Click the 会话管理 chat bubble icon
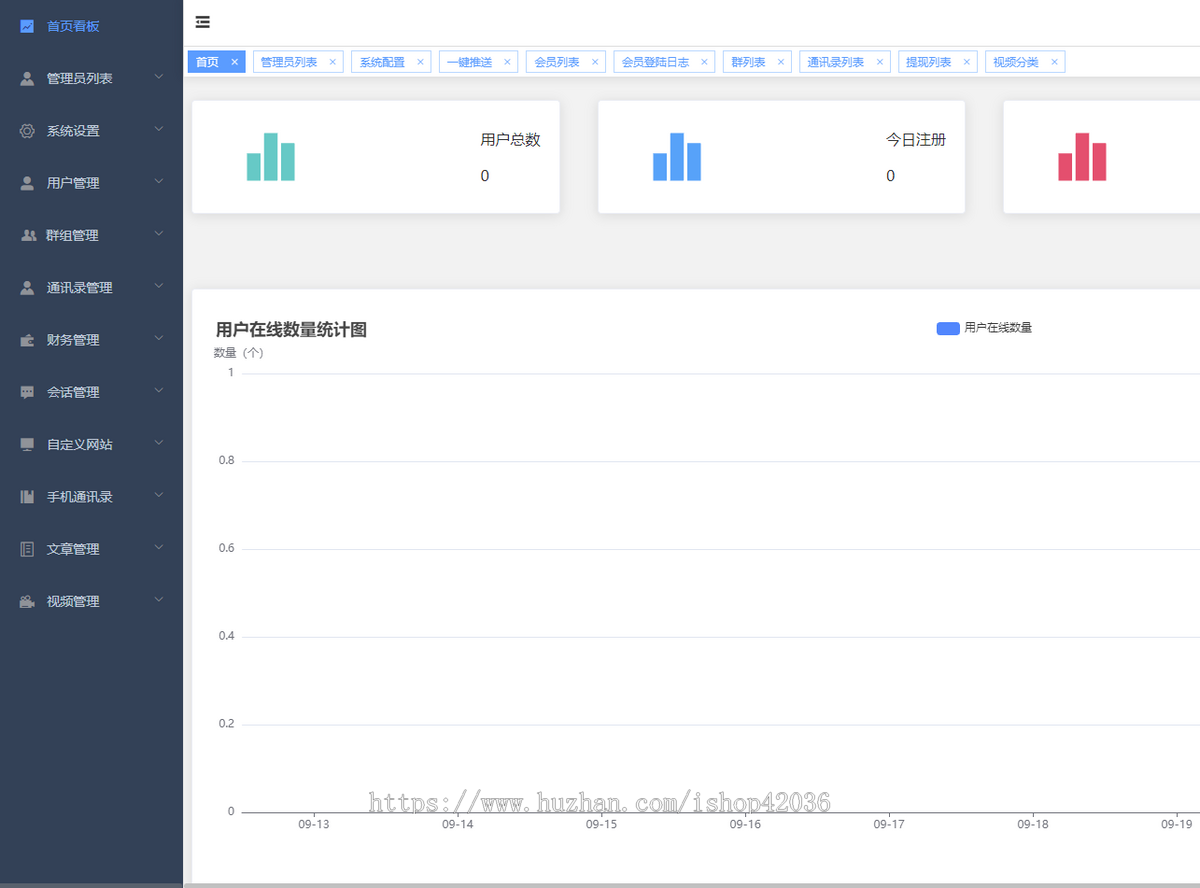Image resolution: width=1200 pixels, height=888 pixels. click(x=27, y=392)
